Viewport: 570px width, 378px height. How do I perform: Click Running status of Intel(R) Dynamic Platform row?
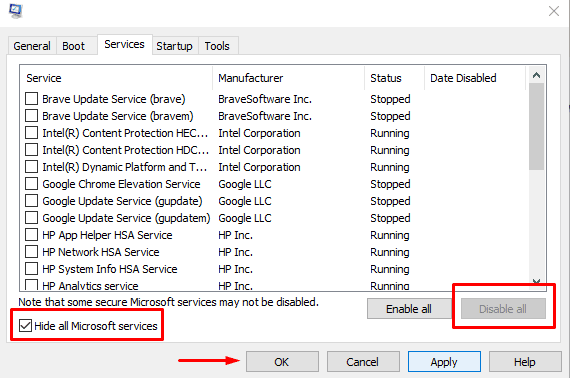(x=390, y=167)
